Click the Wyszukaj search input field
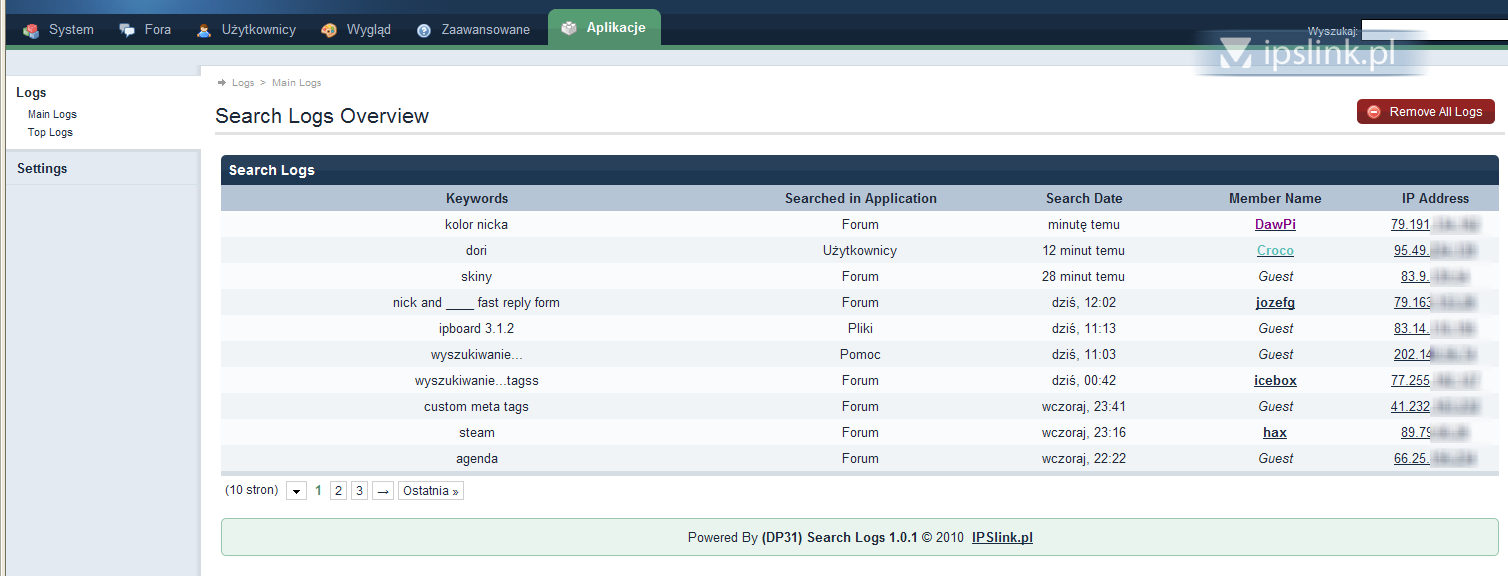Viewport: 1508px width, 576px height. [x=1434, y=31]
